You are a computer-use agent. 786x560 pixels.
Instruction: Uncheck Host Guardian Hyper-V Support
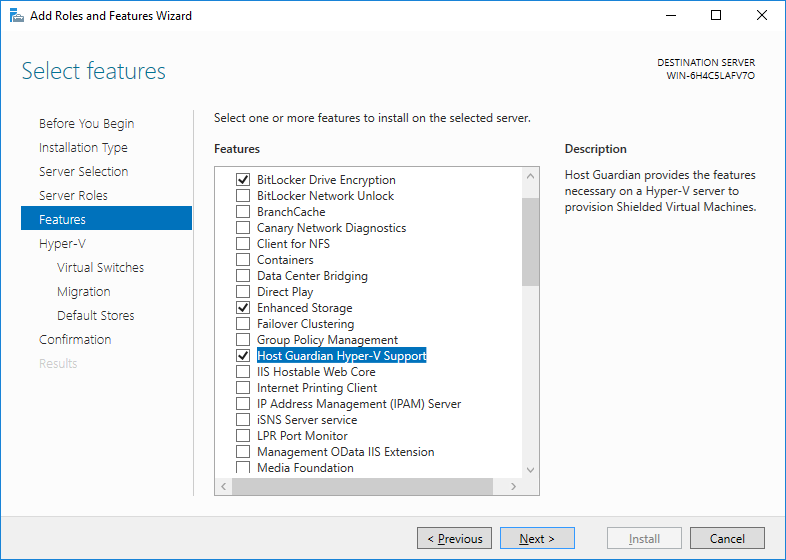243,355
